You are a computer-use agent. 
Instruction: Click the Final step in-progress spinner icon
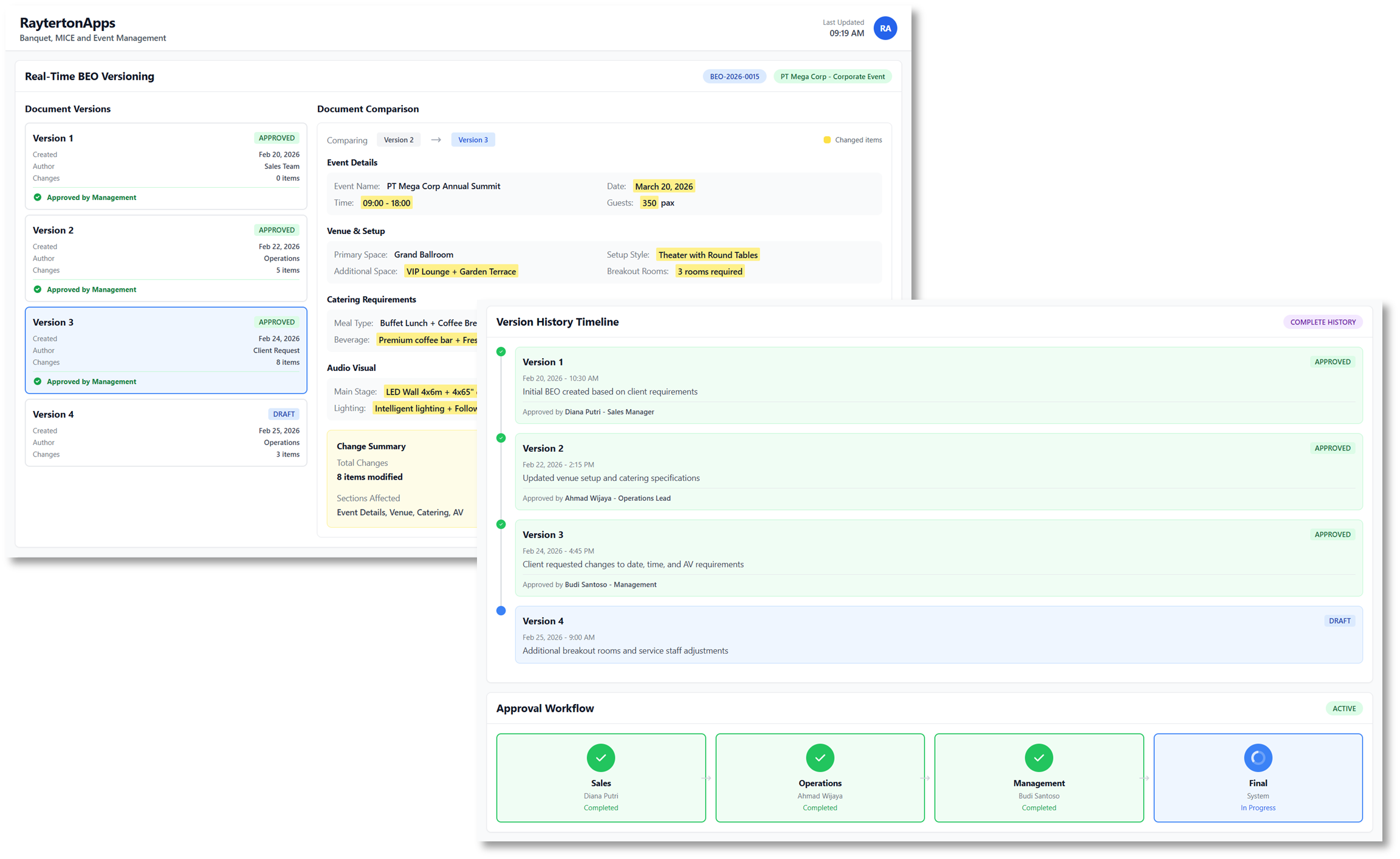(x=1258, y=757)
